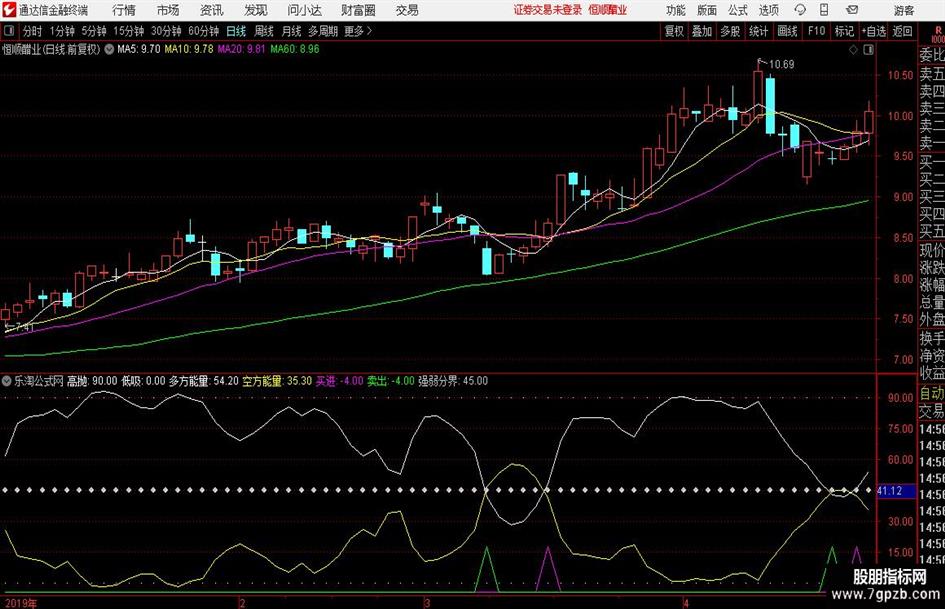Click the 10.69 high price marker

point(782,64)
